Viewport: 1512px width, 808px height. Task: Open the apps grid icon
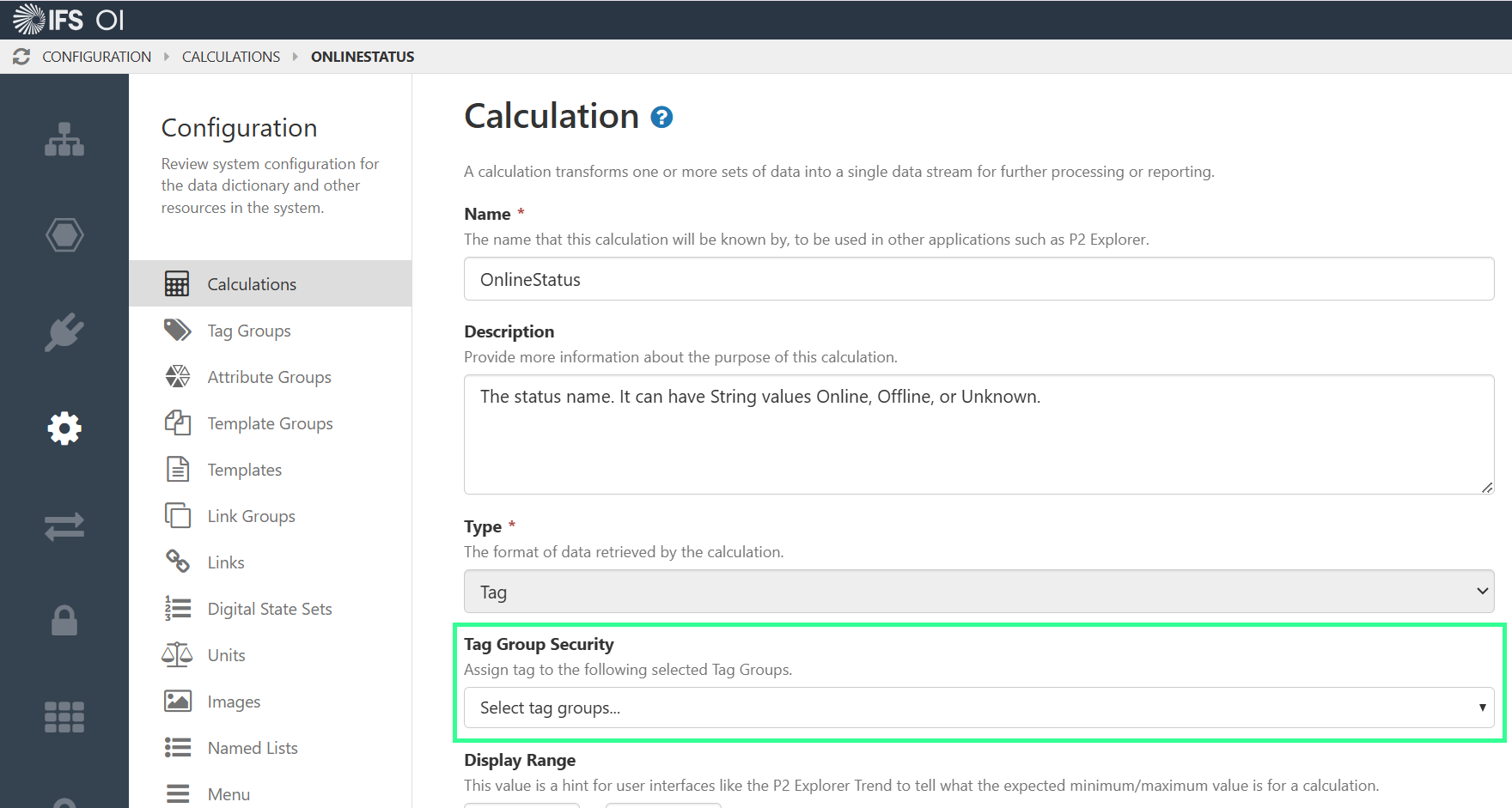coord(64,716)
